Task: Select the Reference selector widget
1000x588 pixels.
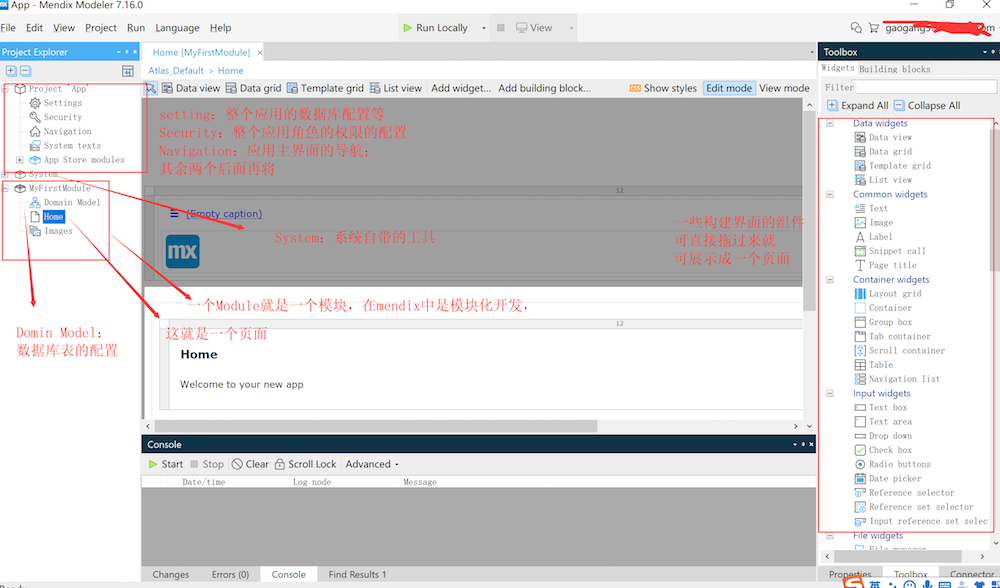Action: 904,492
